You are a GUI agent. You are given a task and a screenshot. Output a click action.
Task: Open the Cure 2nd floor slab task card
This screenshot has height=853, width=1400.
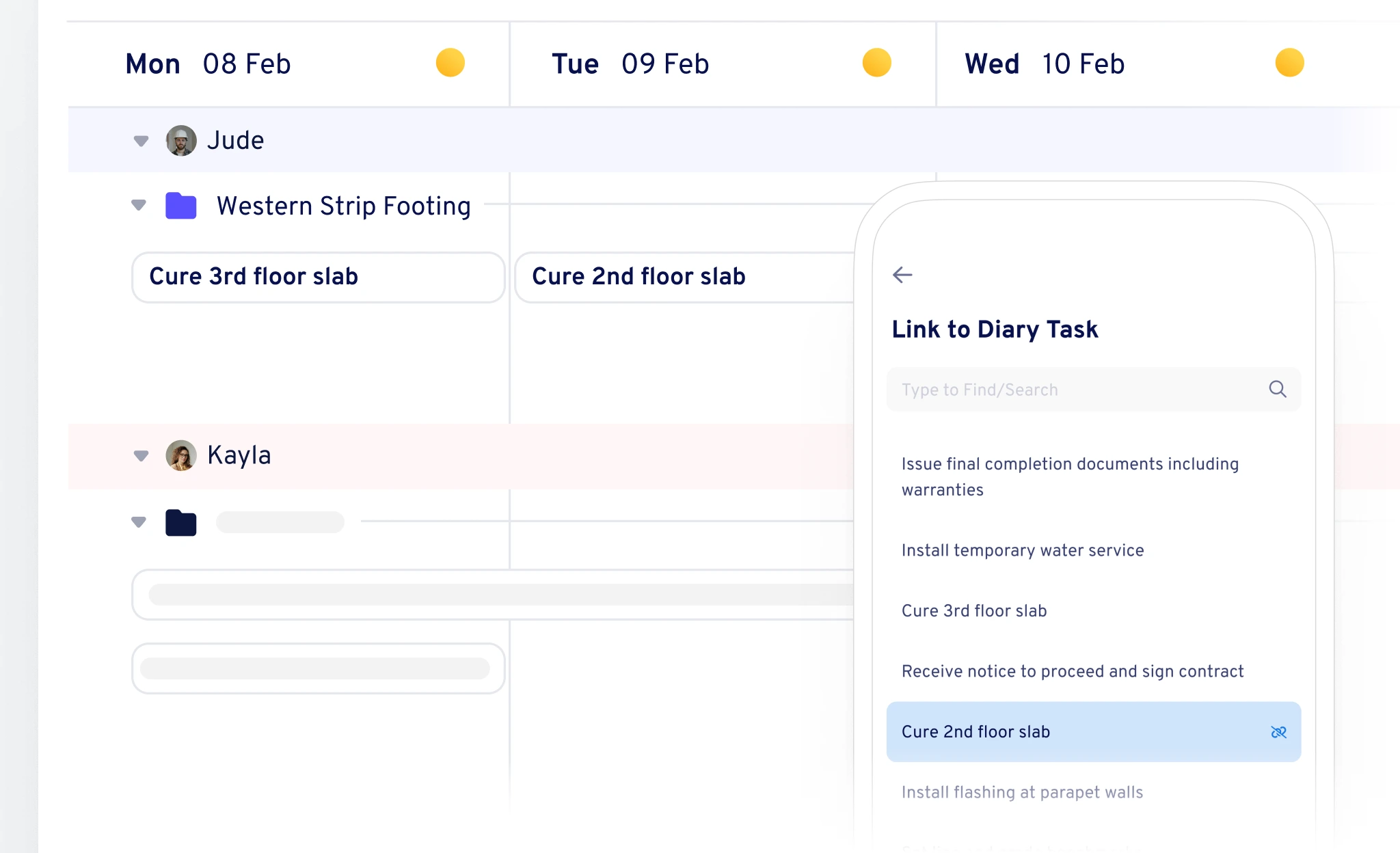click(685, 277)
